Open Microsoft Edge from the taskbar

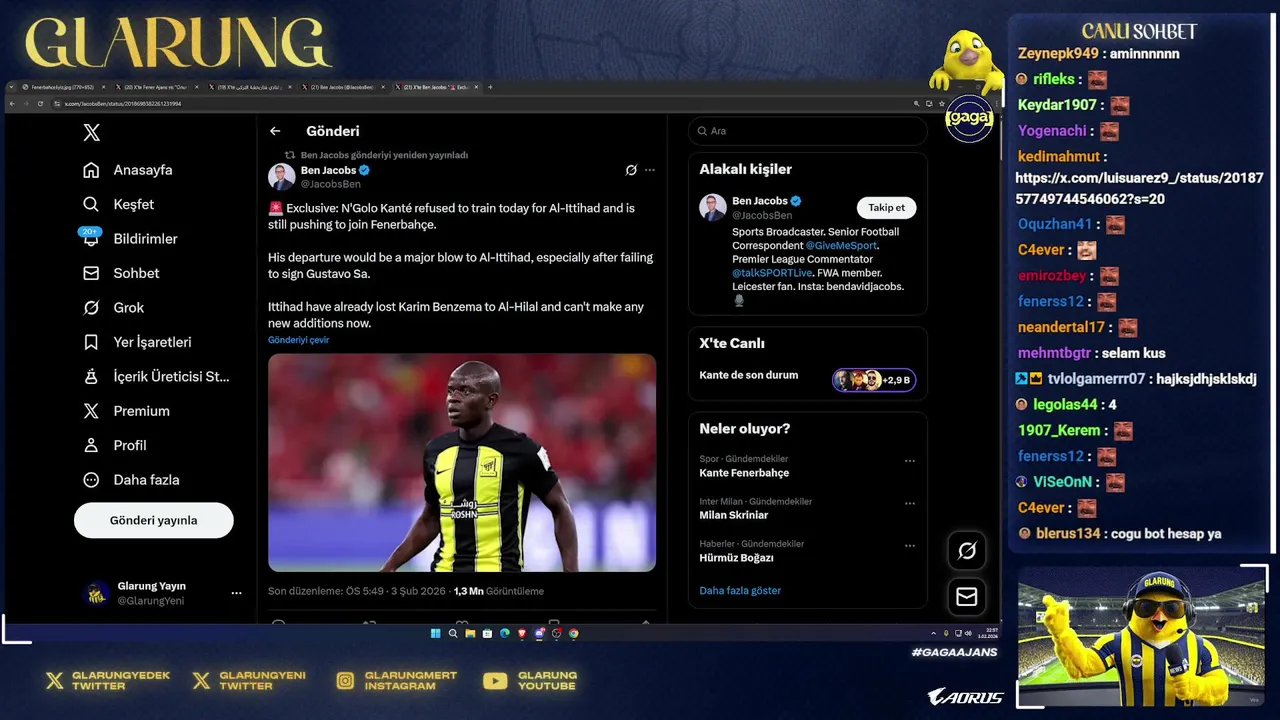(x=505, y=633)
